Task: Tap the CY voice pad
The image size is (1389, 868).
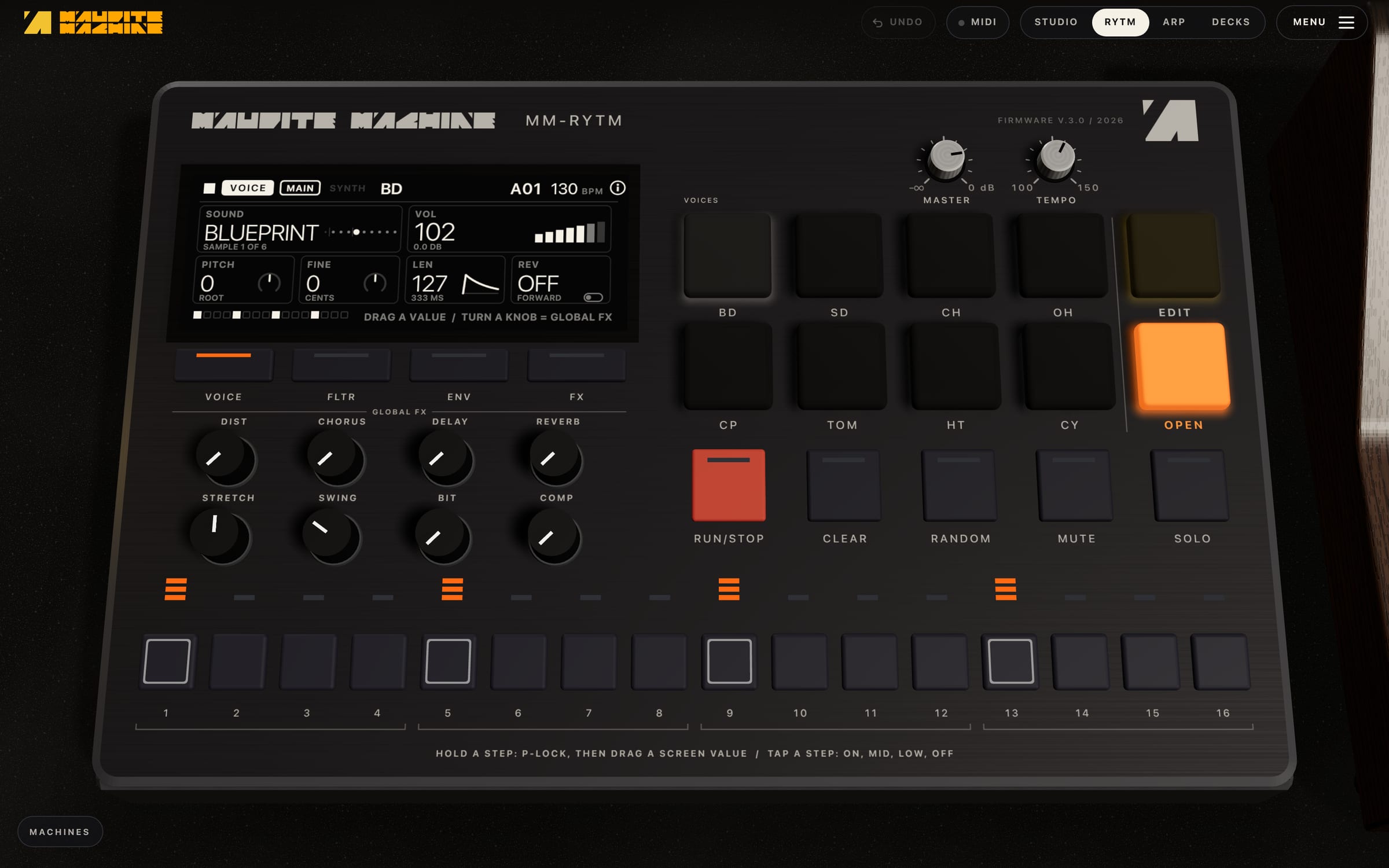Action: point(1069,366)
